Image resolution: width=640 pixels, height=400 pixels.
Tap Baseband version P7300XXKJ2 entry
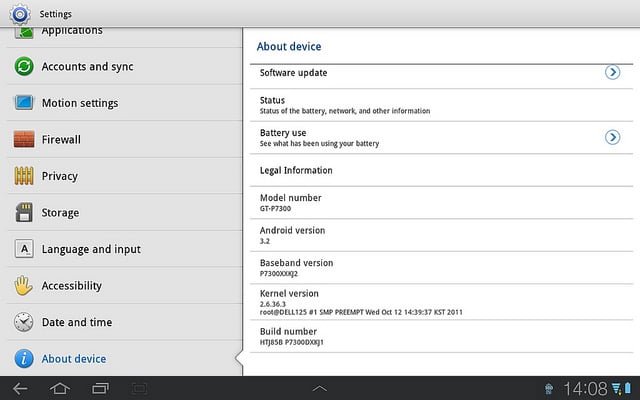tap(441, 268)
